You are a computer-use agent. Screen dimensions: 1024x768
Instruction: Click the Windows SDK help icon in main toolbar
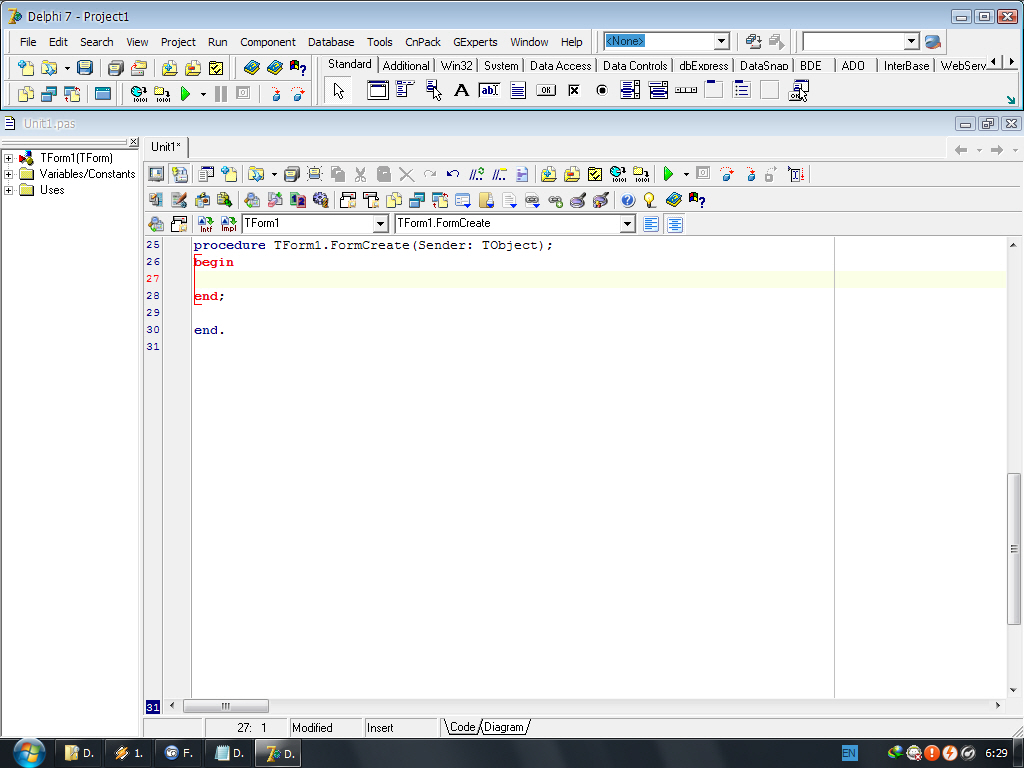pos(298,67)
